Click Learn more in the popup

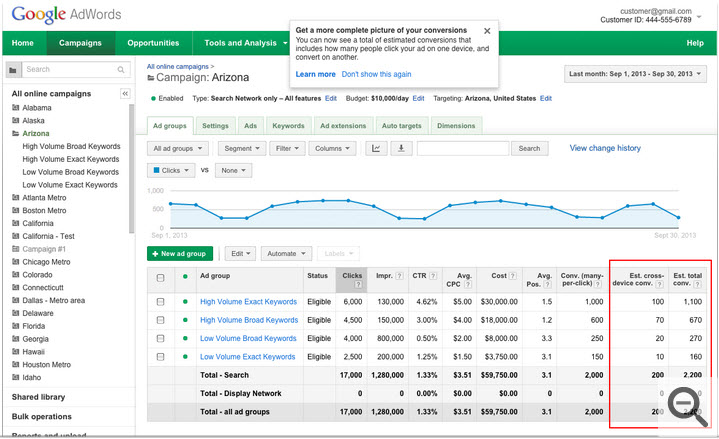coord(315,74)
